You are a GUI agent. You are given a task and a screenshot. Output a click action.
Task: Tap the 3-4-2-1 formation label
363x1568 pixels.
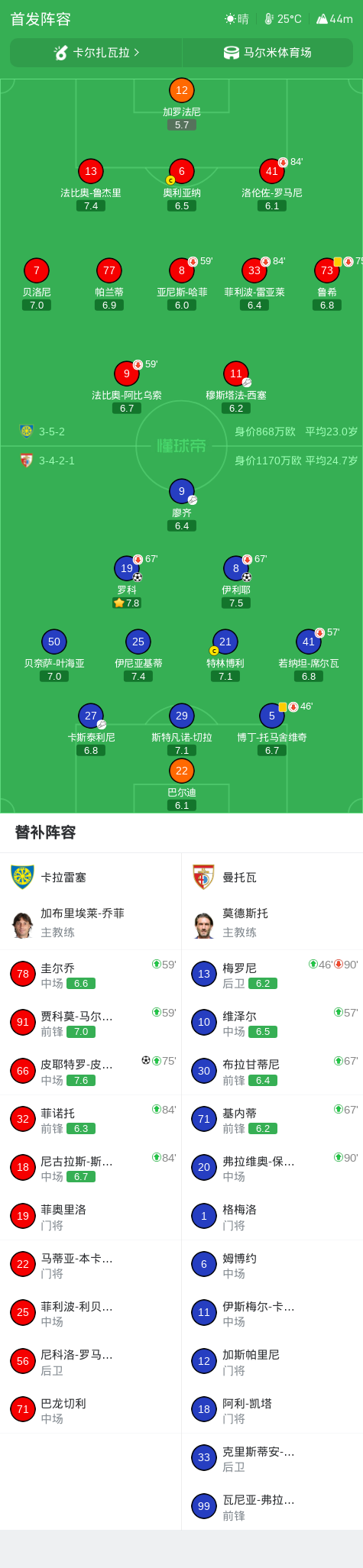click(x=57, y=461)
